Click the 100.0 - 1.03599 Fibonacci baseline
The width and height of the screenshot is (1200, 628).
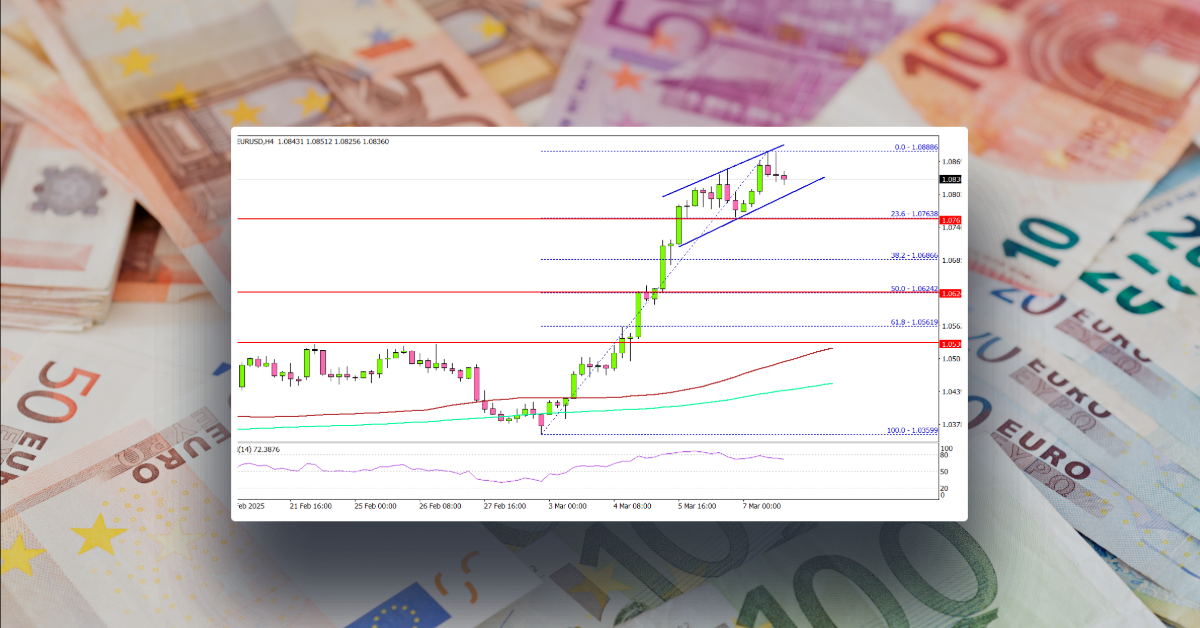tap(911, 431)
